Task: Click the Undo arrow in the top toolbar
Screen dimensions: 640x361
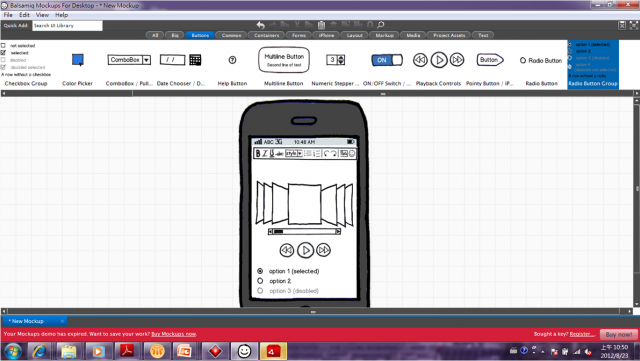Action: pyautogui.click(x=260, y=25)
